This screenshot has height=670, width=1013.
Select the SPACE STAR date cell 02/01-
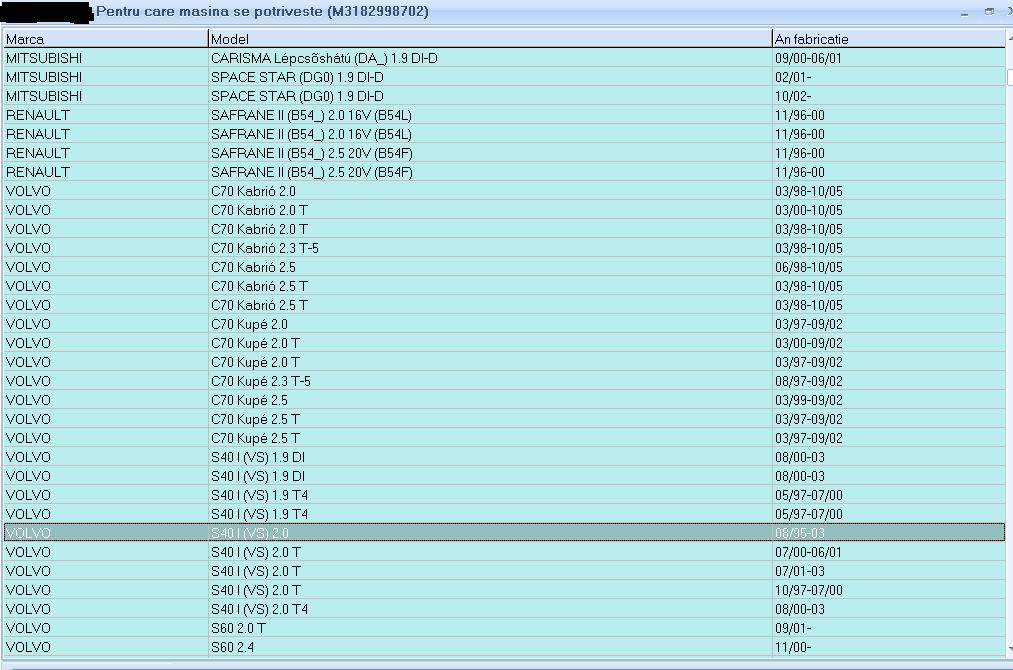coord(889,78)
